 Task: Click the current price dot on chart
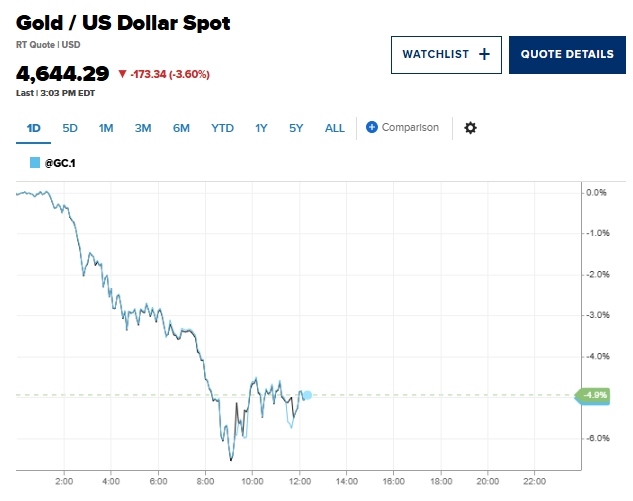(x=307, y=395)
